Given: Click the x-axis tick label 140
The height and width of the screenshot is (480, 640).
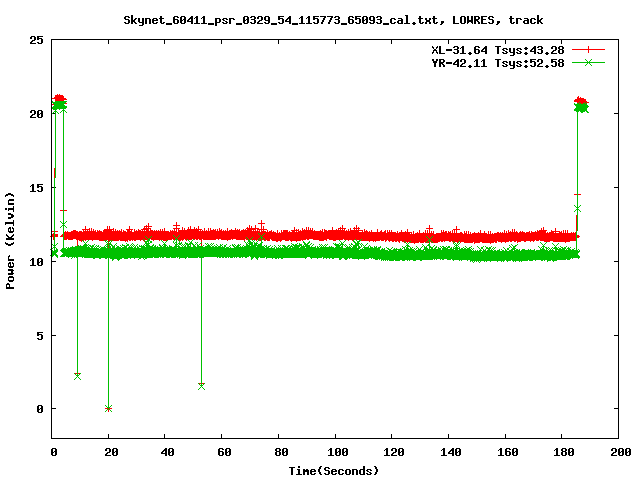Looking at the screenshot, I should (x=451, y=452).
